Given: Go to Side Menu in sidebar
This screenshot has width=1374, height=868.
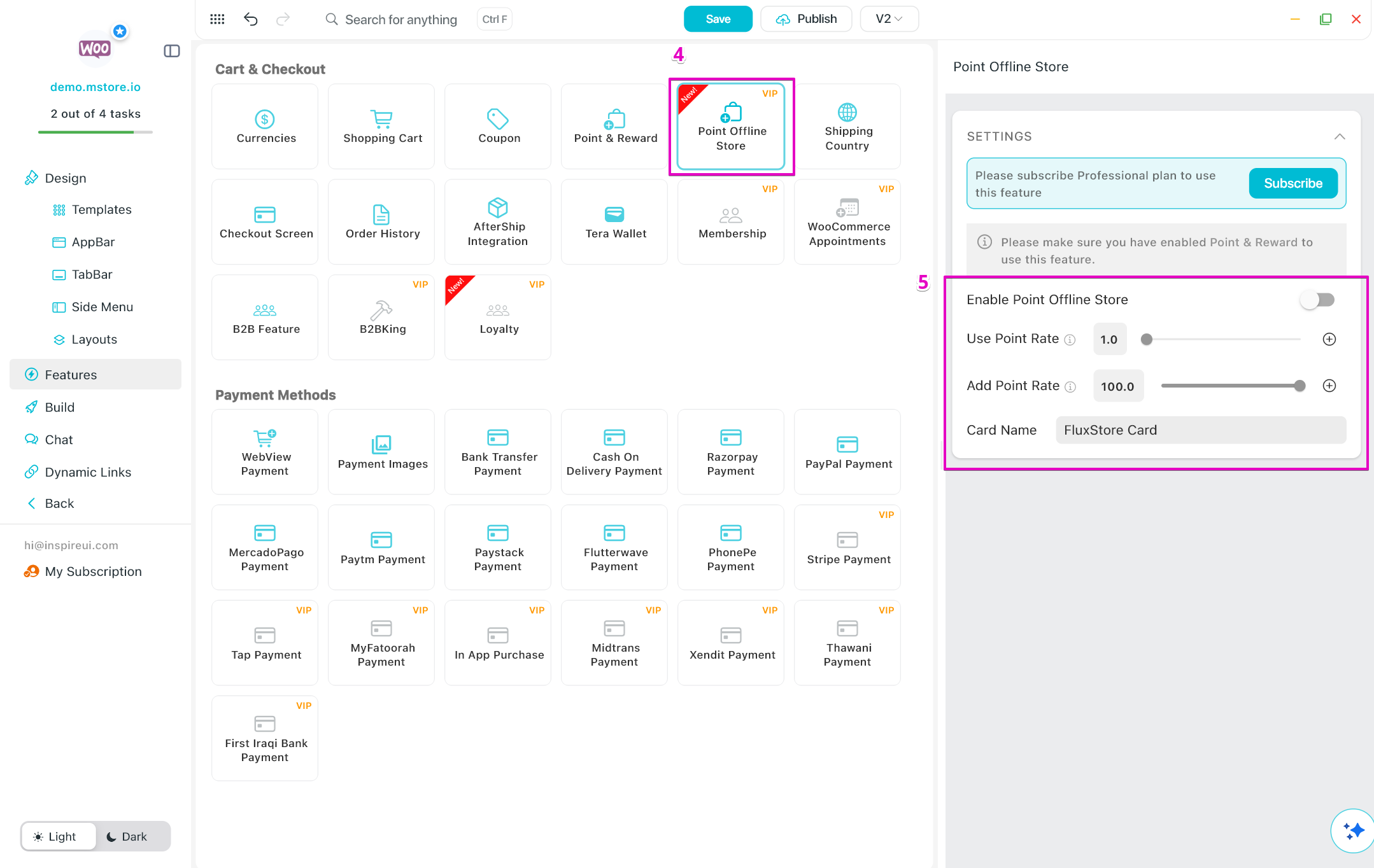Looking at the screenshot, I should (102, 307).
